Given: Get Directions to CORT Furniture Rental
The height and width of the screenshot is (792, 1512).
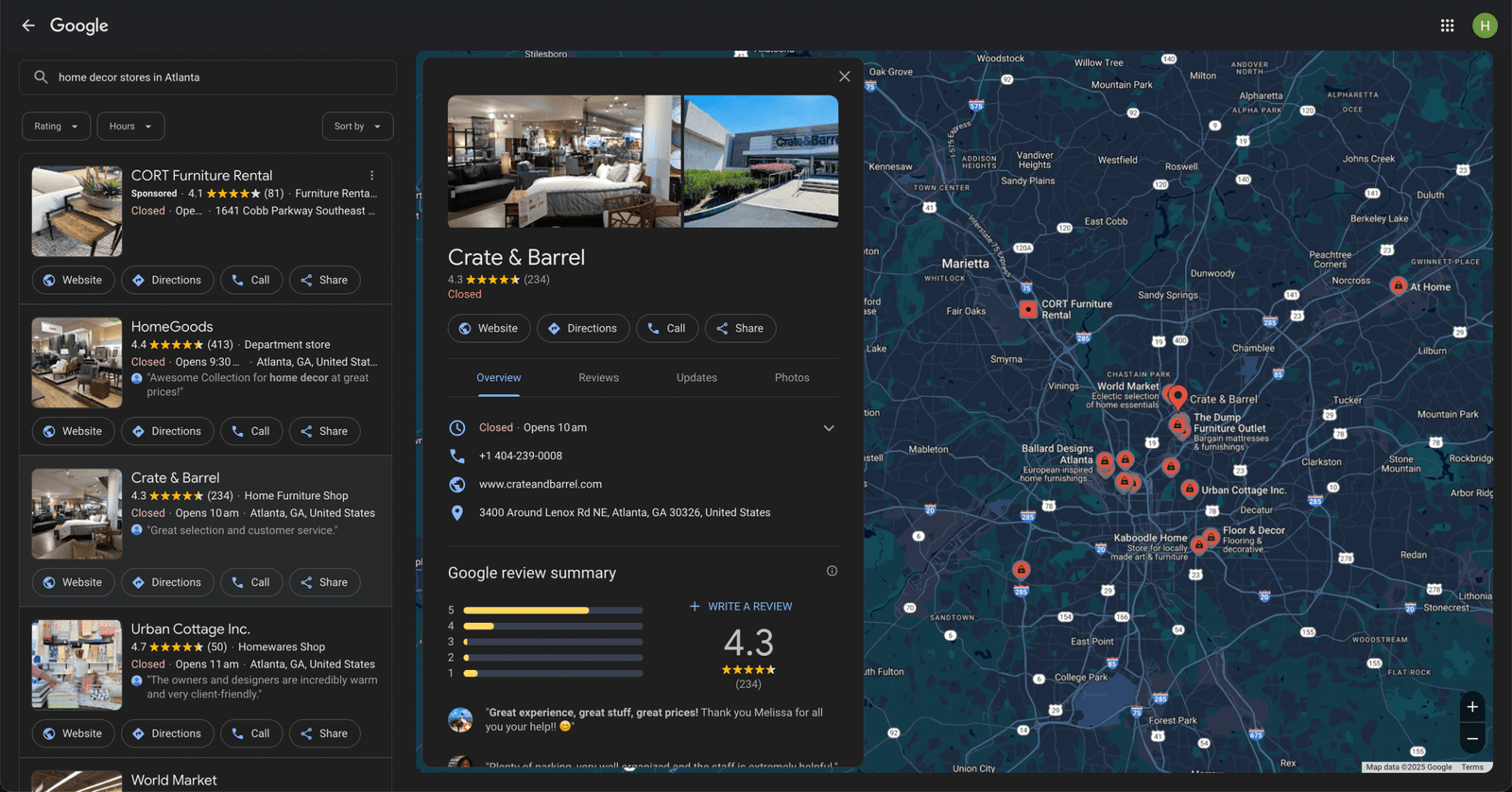Looking at the screenshot, I should [x=167, y=280].
